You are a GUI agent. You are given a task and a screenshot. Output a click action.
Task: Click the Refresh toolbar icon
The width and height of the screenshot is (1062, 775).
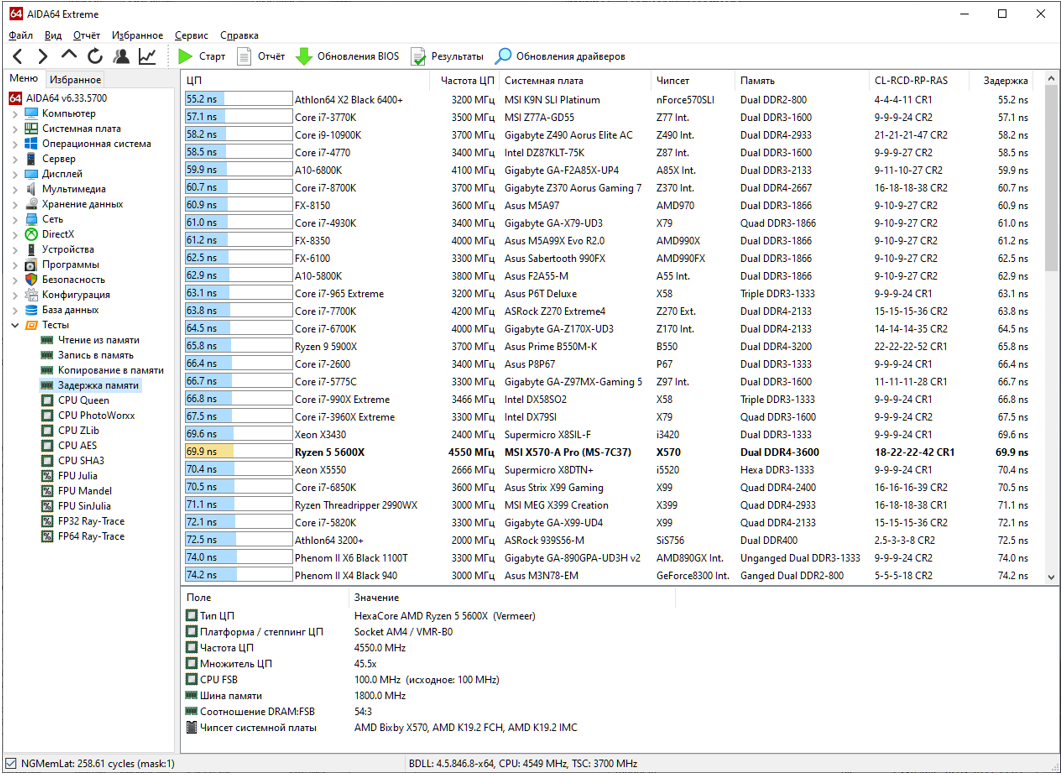click(95, 56)
